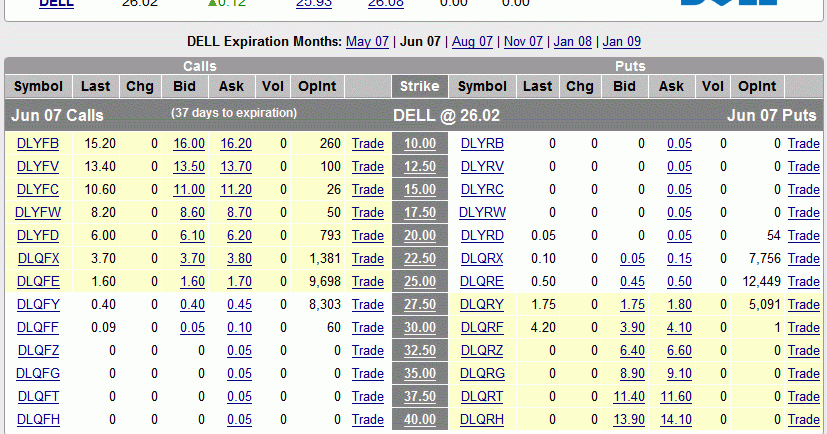Open put symbol DLYRC
Viewport: 827px width, 434px height.
tap(482, 189)
